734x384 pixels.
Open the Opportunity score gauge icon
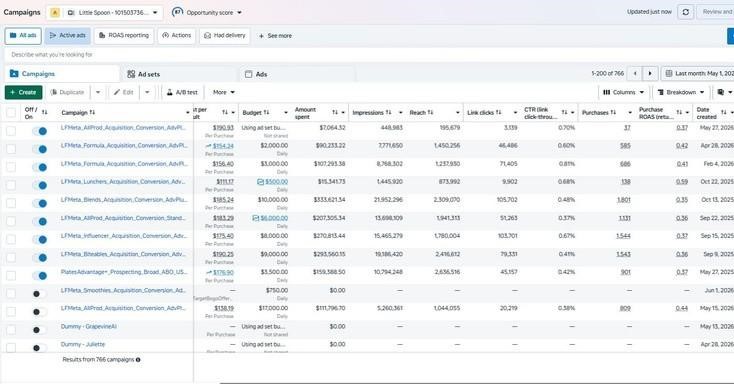[x=177, y=12]
